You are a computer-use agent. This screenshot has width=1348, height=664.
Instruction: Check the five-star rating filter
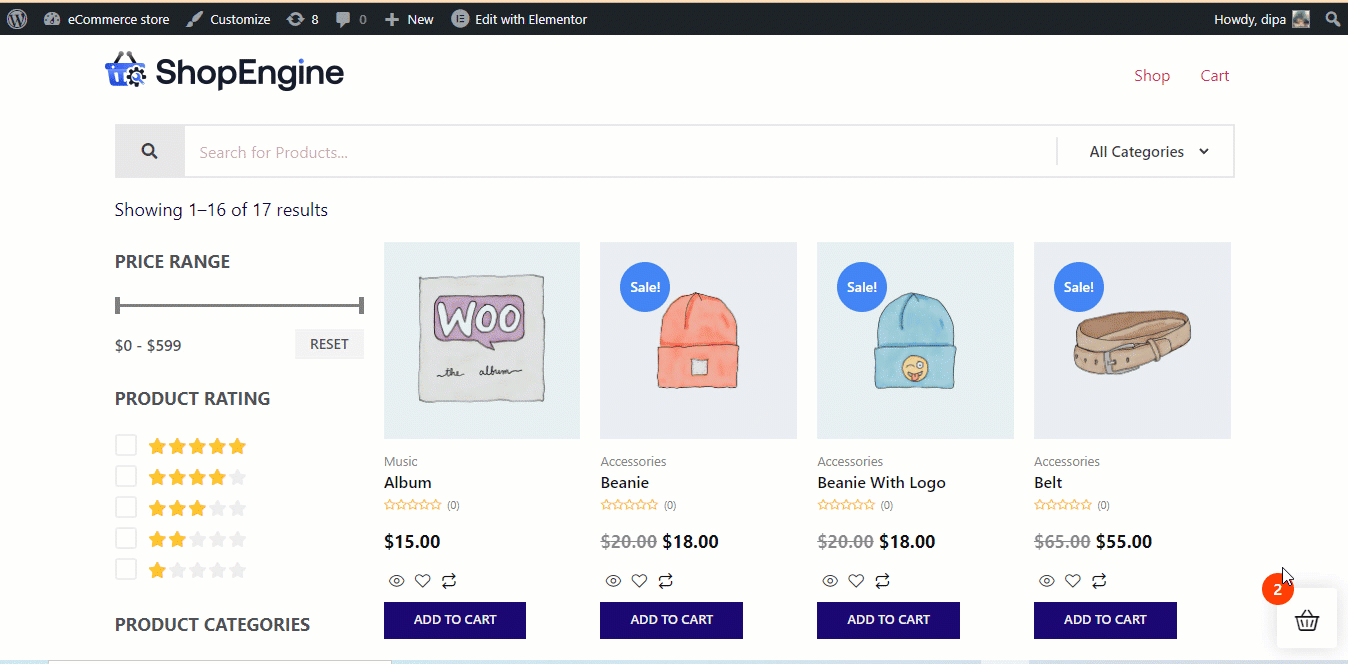pos(126,445)
